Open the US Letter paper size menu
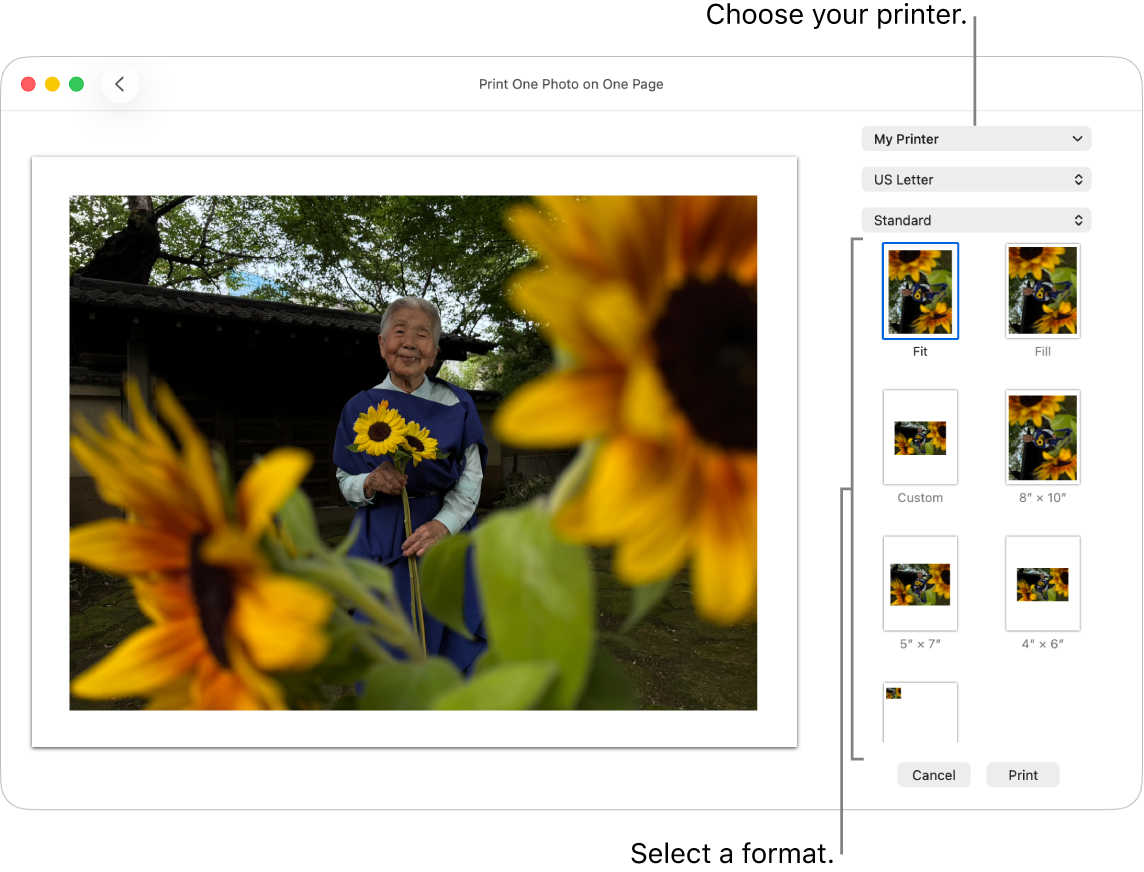1144x872 pixels. click(976, 179)
